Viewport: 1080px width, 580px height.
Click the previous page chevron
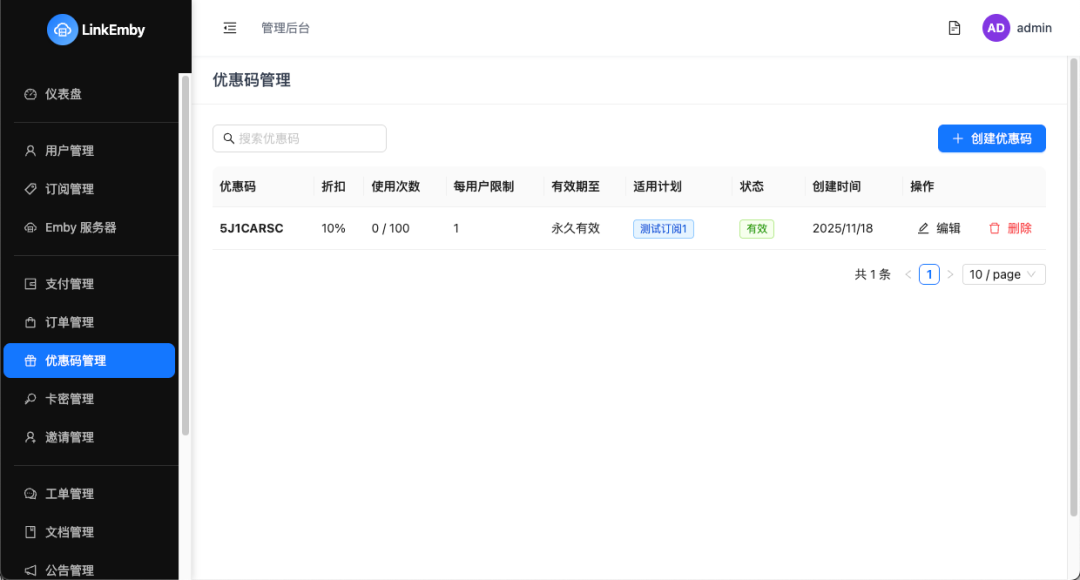click(x=908, y=273)
